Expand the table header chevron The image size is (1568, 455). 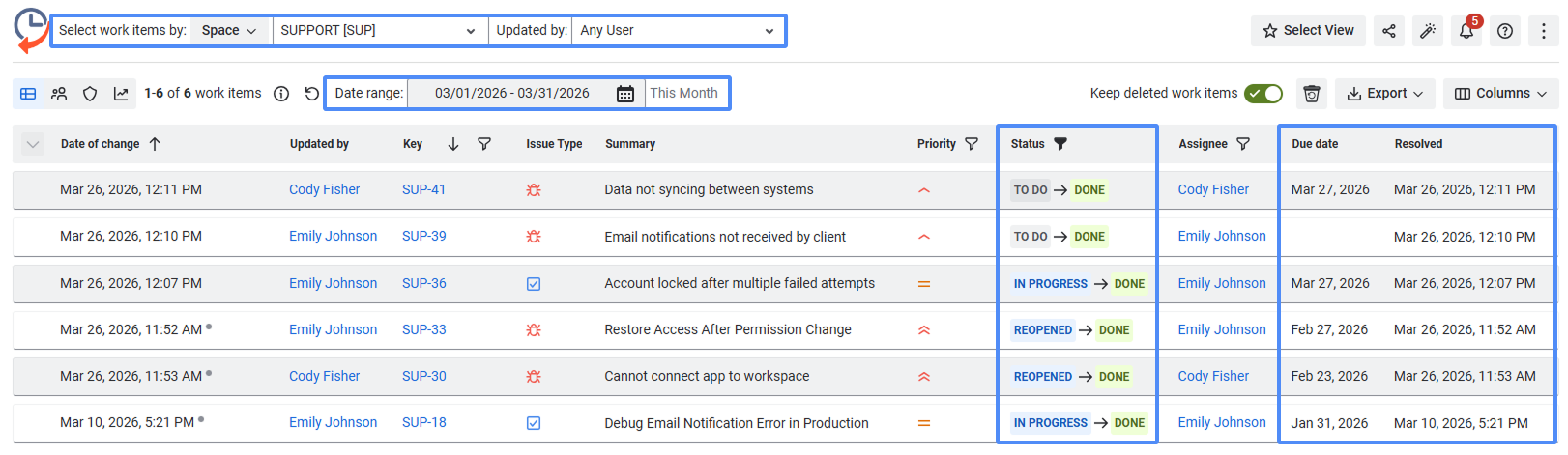tap(33, 145)
